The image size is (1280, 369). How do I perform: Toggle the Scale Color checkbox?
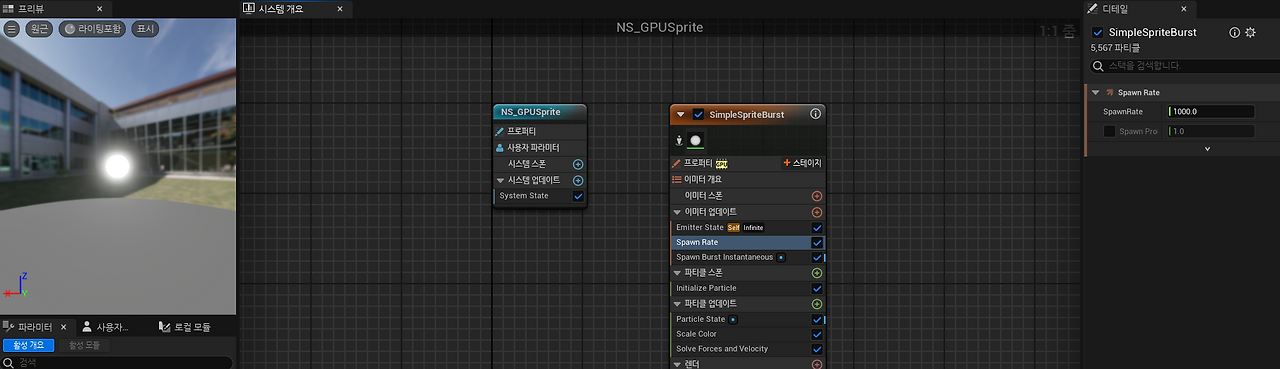pos(817,334)
